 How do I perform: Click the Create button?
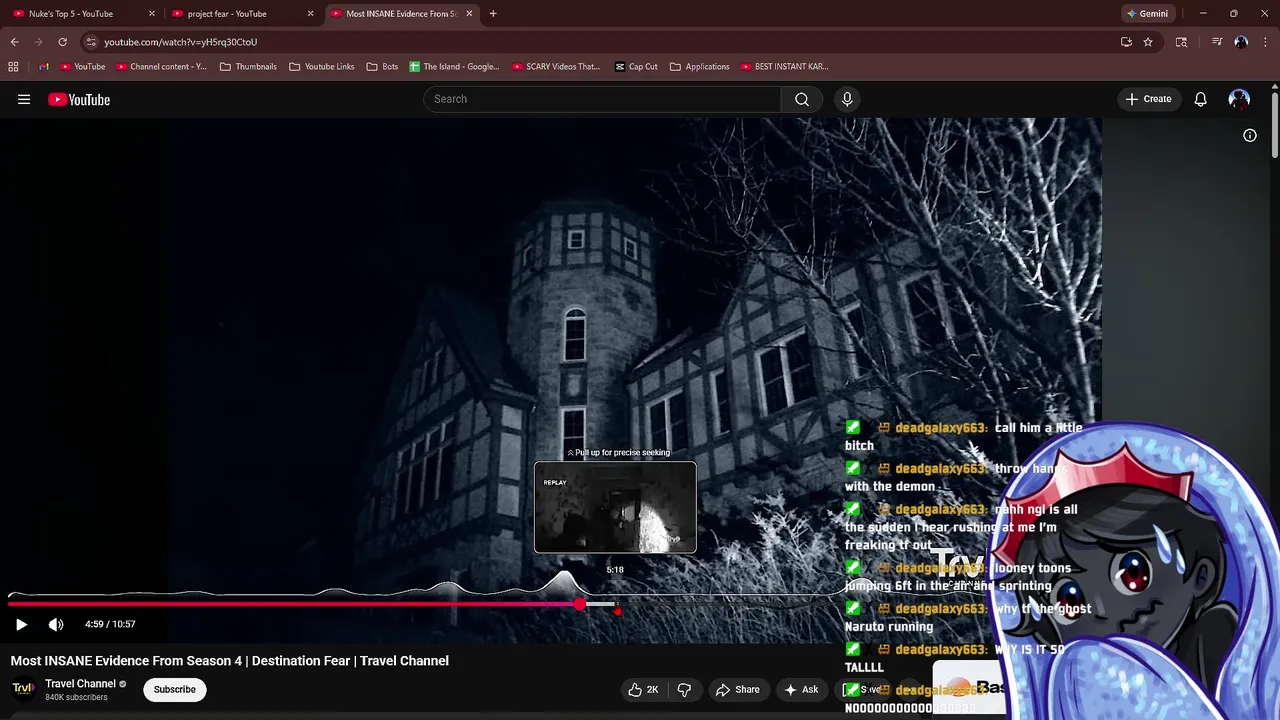coord(1148,99)
